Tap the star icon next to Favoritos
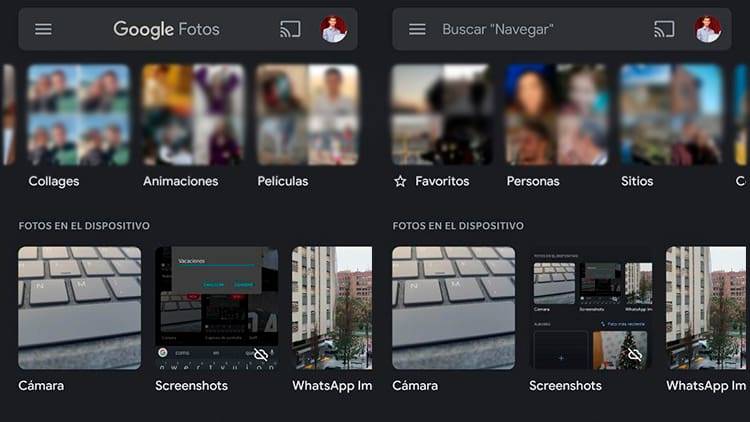The image size is (750, 422). tap(400, 182)
